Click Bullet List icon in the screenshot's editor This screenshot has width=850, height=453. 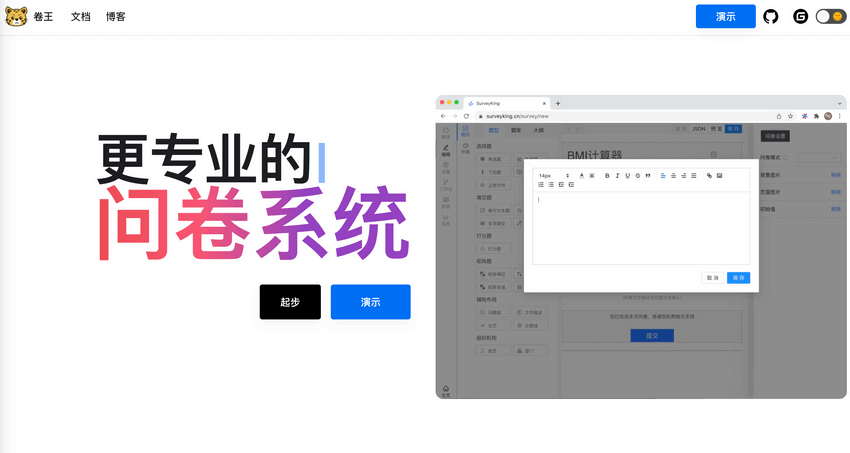point(551,185)
